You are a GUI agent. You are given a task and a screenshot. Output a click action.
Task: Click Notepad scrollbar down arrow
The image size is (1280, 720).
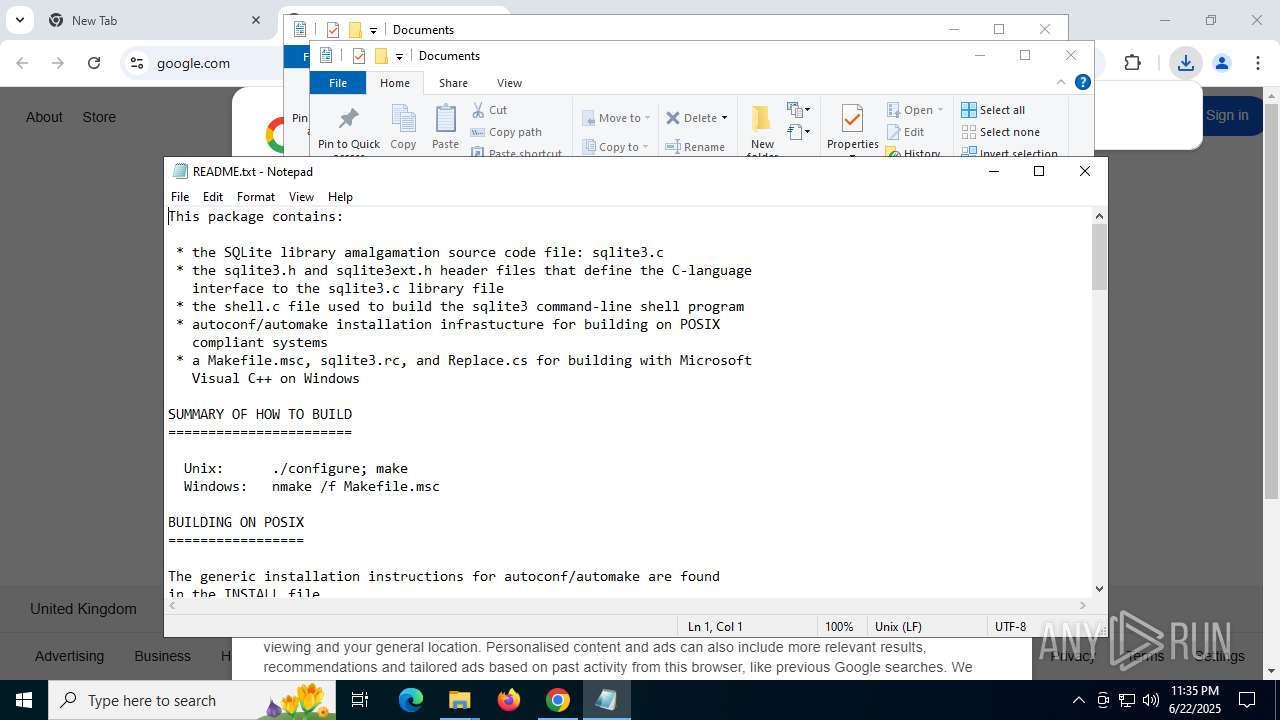click(x=1099, y=589)
